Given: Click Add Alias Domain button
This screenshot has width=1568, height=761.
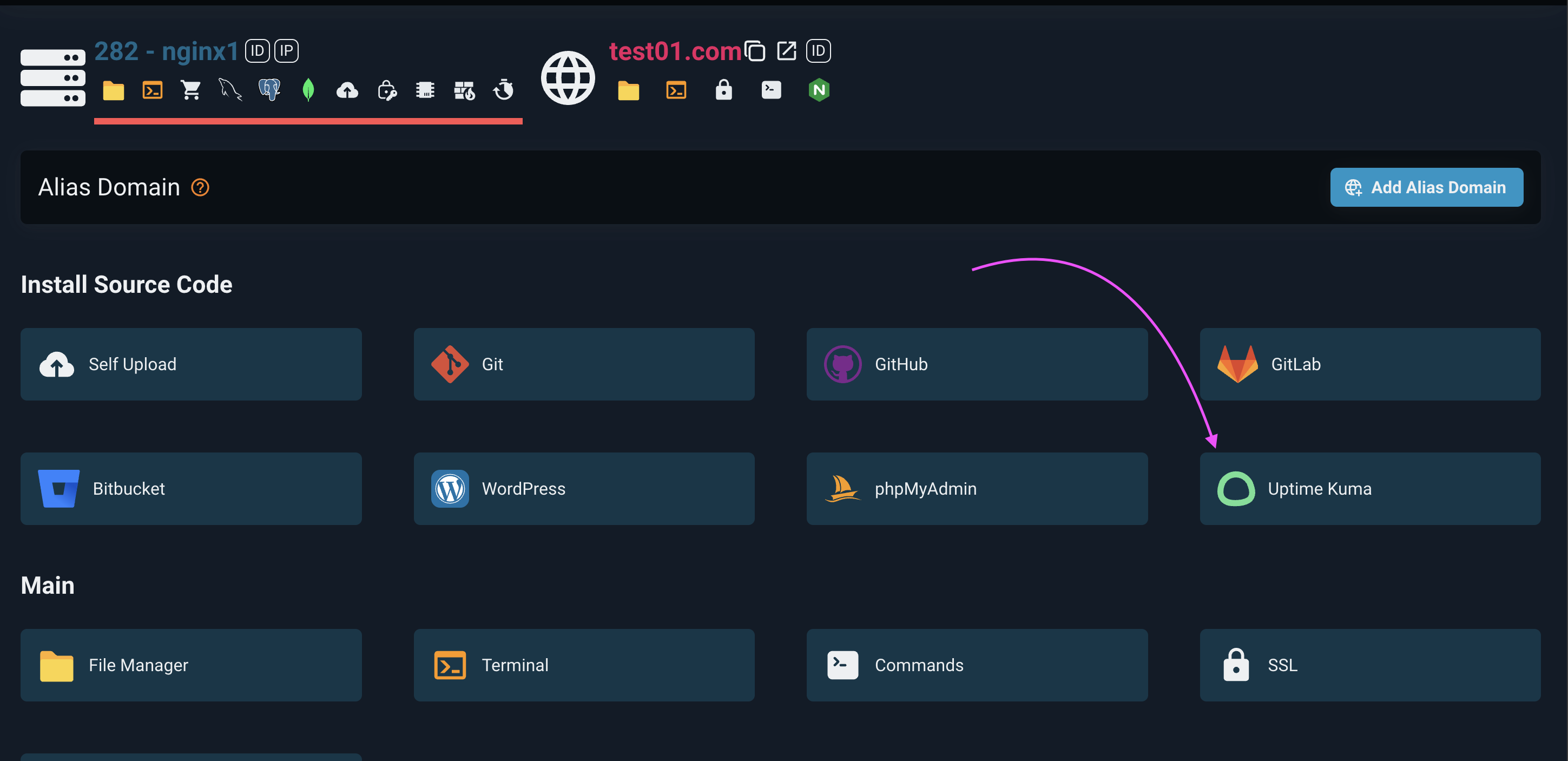Looking at the screenshot, I should click(1426, 187).
